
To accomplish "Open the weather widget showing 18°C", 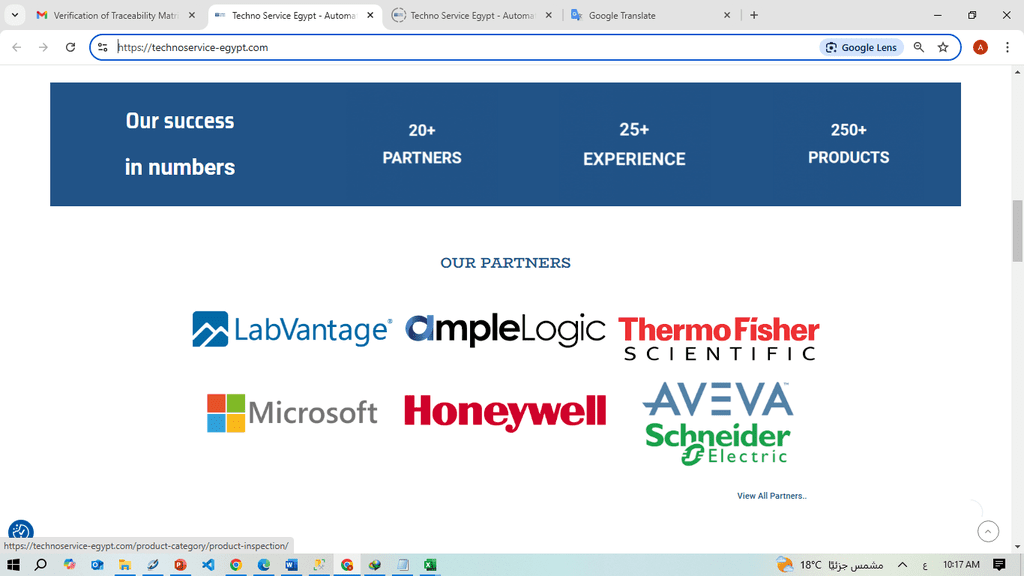I will (x=829, y=565).
